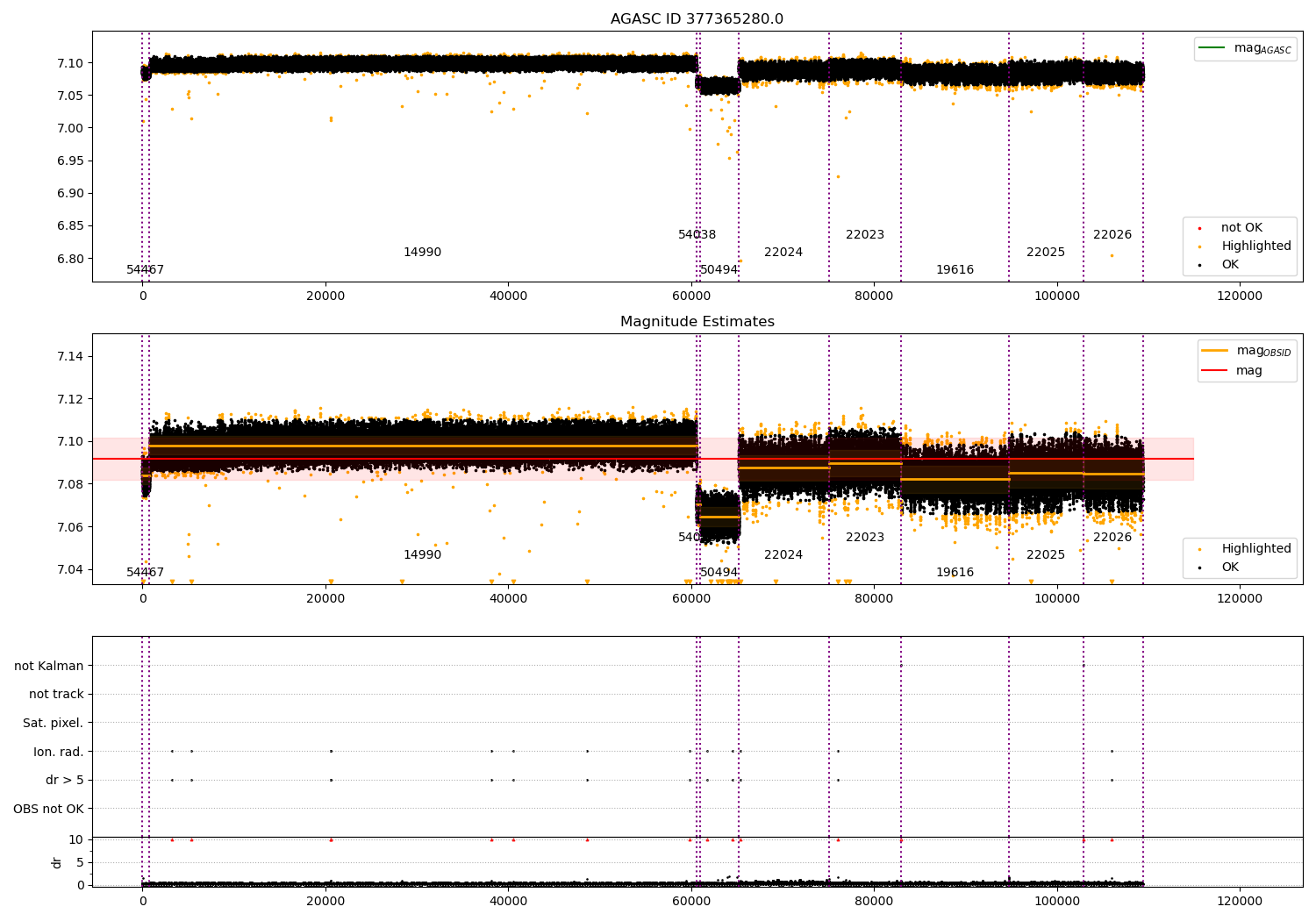Click the 'Ion. rad.' row label
This screenshot has width=1316, height=921.
click(x=59, y=752)
